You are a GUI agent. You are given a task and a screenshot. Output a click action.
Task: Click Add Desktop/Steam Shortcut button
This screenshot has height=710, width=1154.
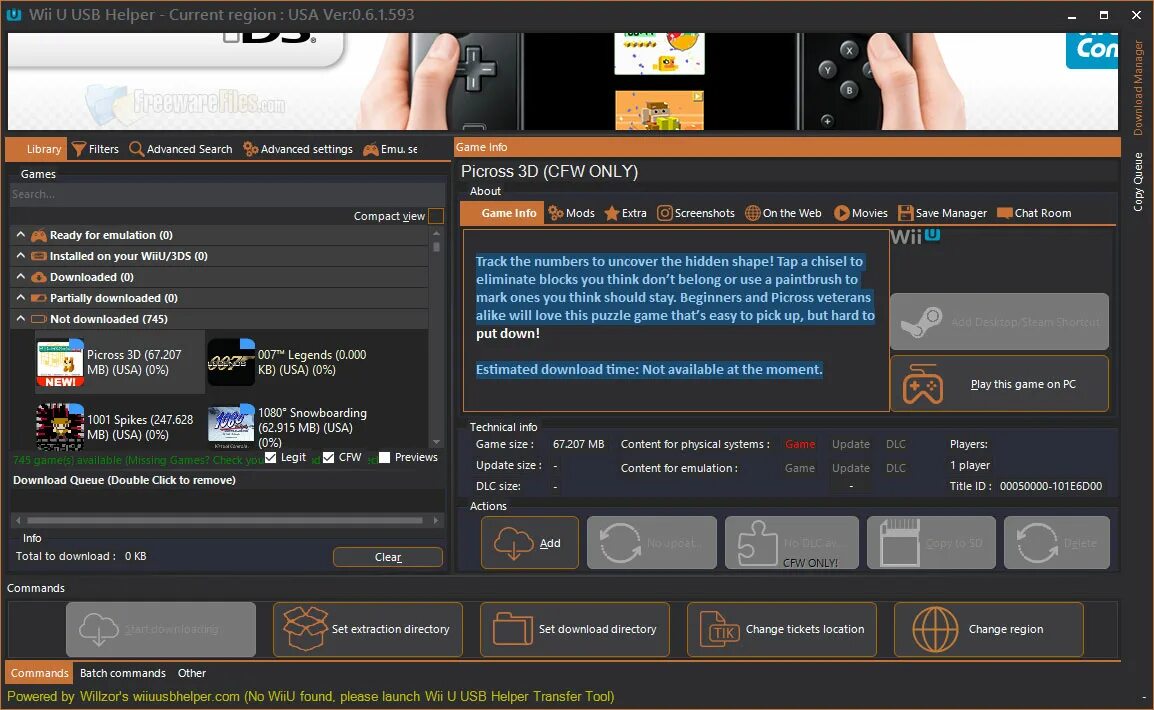(999, 322)
